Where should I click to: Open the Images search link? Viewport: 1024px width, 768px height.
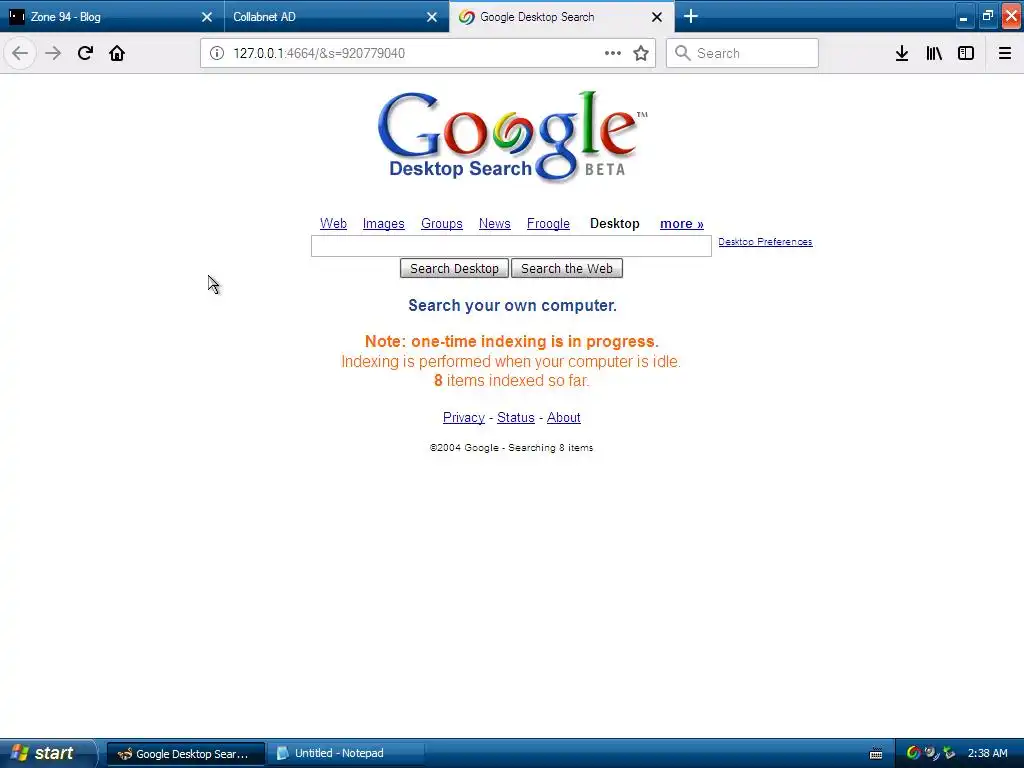(x=383, y=223)
